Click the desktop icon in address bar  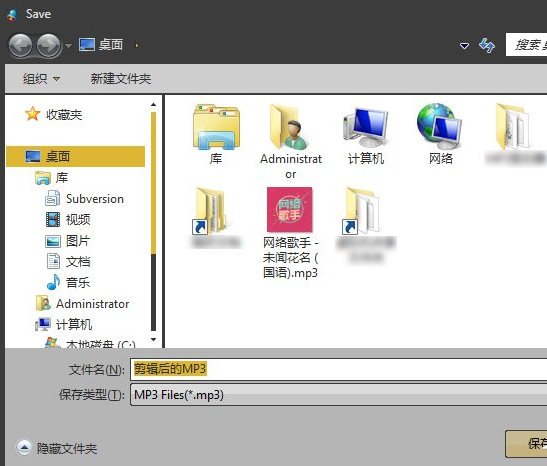point(87,45)
